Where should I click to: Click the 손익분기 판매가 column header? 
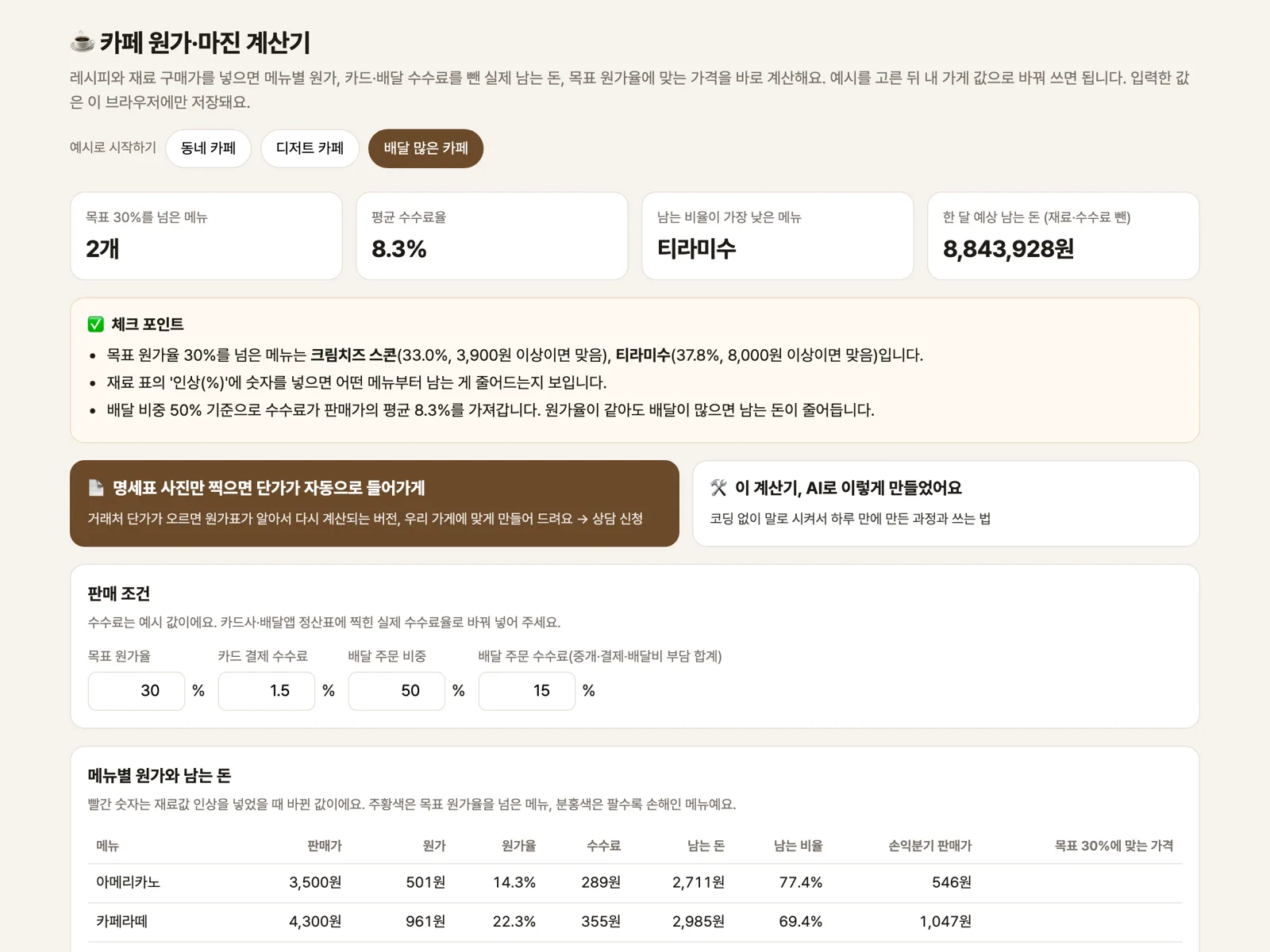coord(930,846)
